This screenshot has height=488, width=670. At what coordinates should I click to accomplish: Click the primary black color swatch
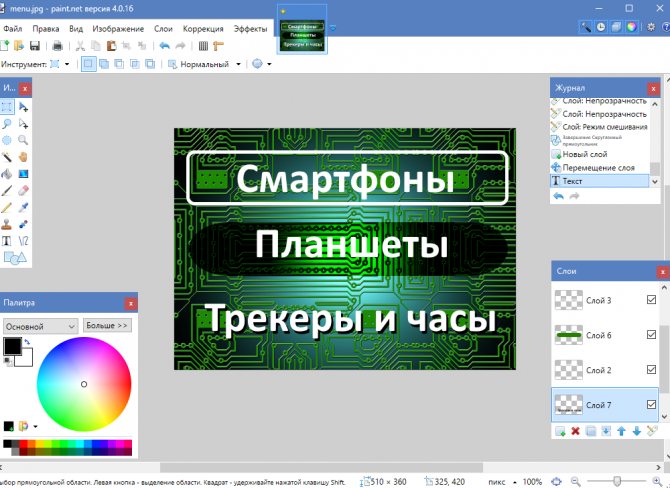pyautogui.click(x=12, y=347)
